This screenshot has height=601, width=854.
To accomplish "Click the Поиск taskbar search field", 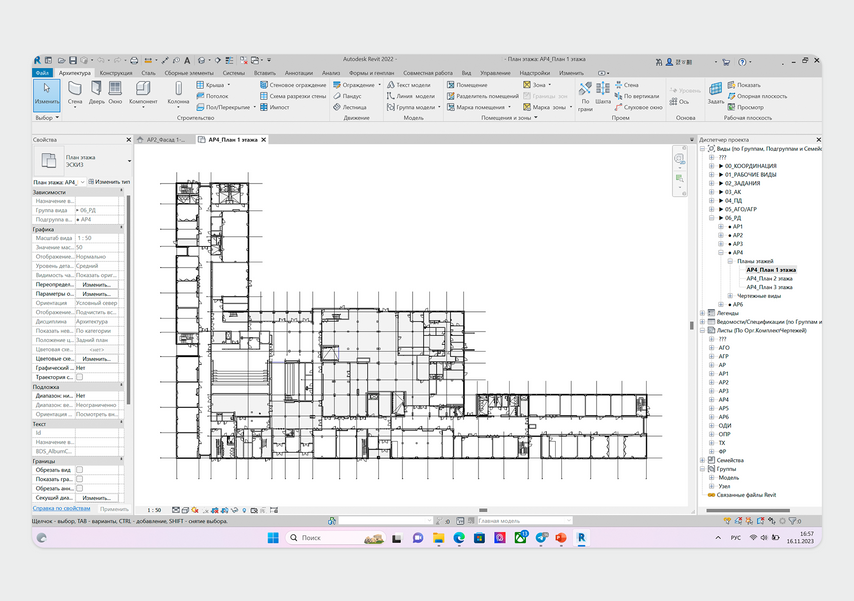I will (x=336, y=538).
